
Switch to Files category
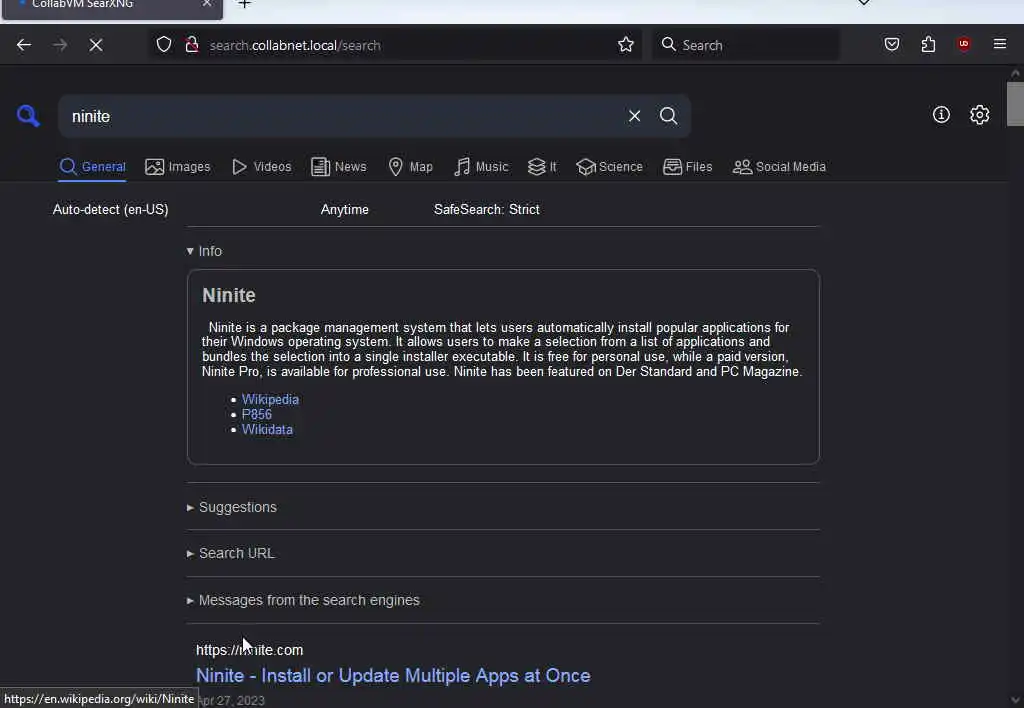coord(687,167)
